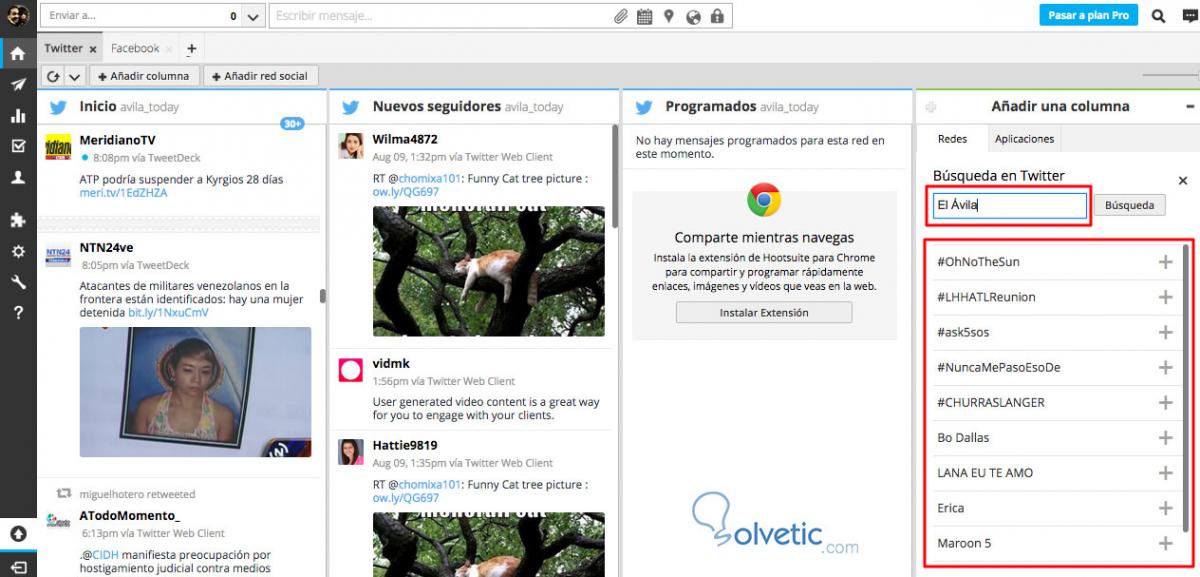The height and width of the screenshot is (577, 1200).
Task: Add Maroon 5 trend with plus icon
Action: click(1165, 543)
